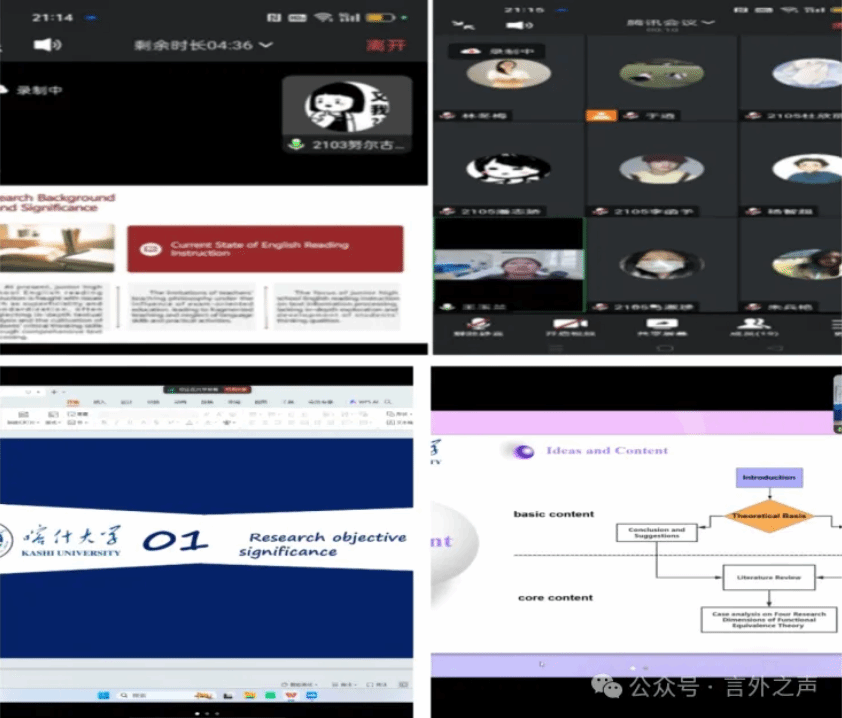Click the red Current State of English Reading banner
The image size is (842, 718).
pos(265,249)
